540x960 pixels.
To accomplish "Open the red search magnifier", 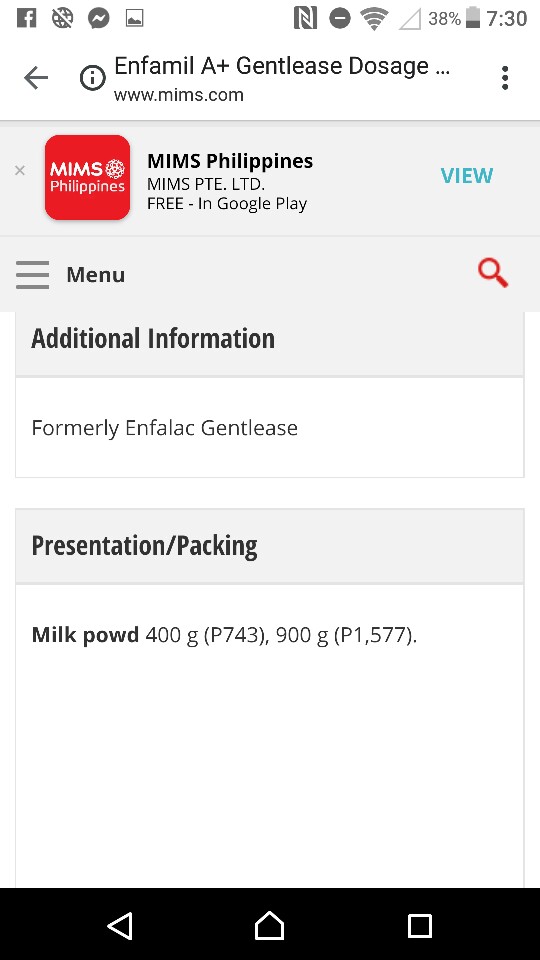I will pyautogui.click(x=493, y=272).
